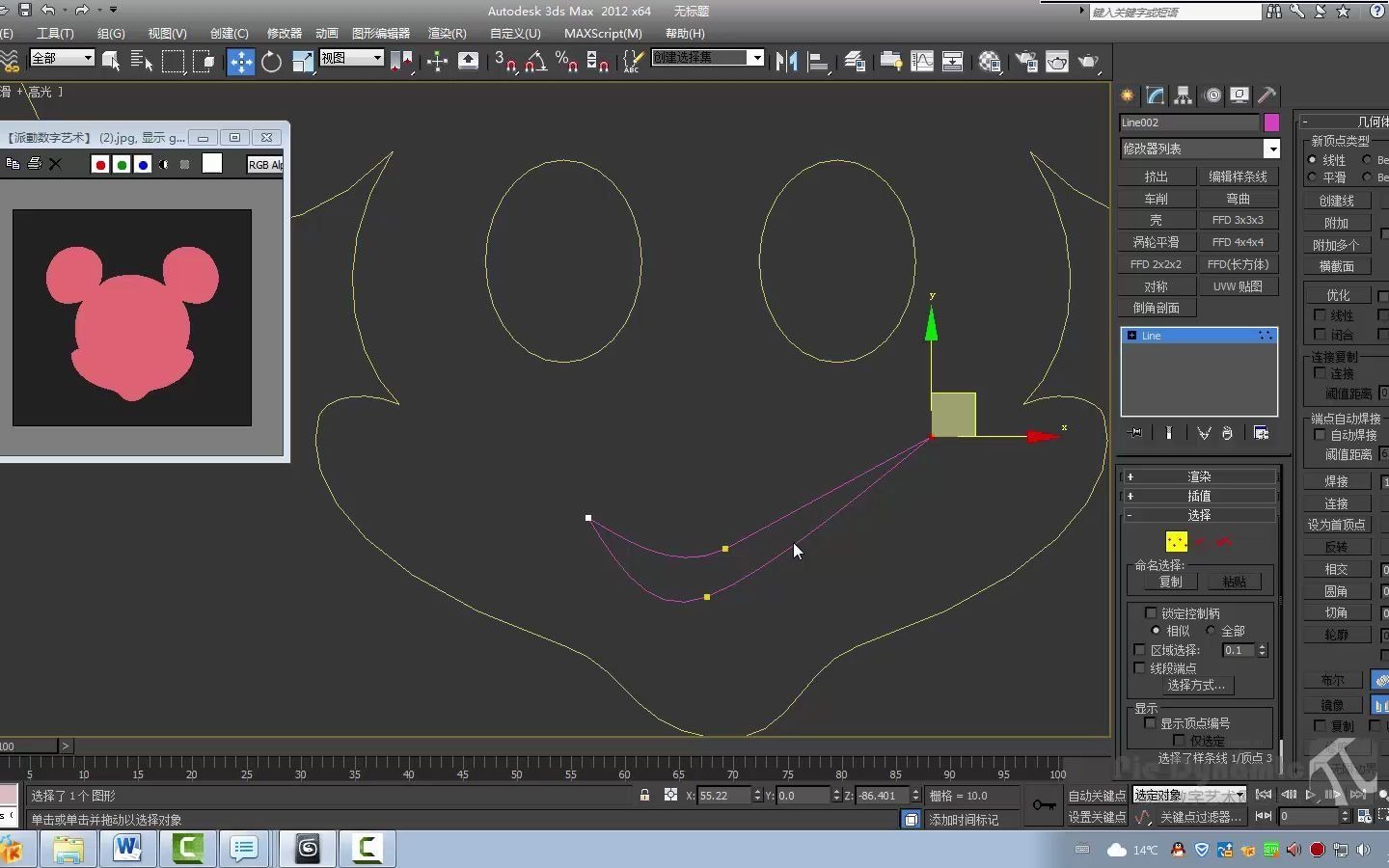Screen dimensions: 1389x868
Task: Click the 车削 modifier button
Action: point(1157,199)
